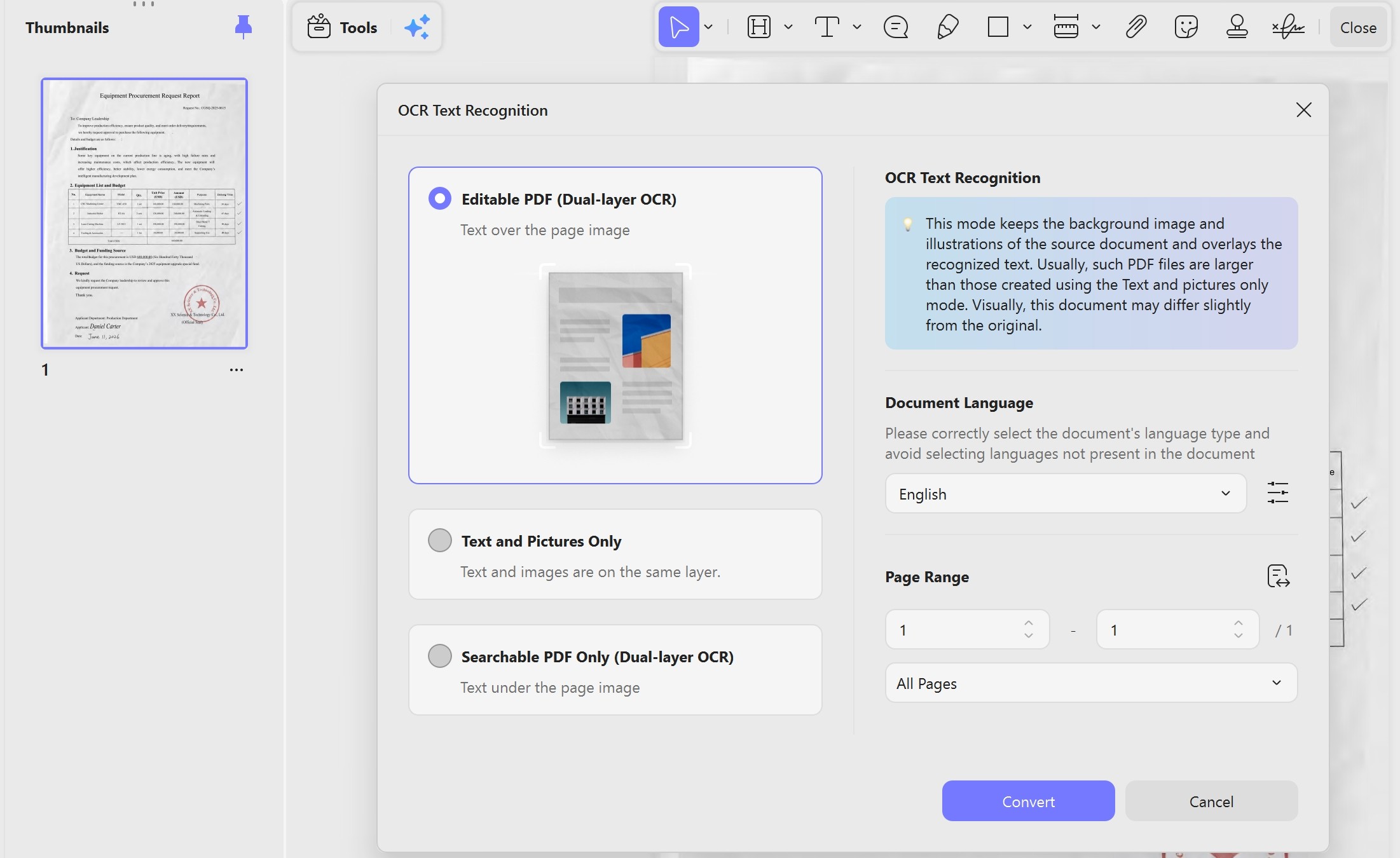Image resolution: width=1400 pixels, height=858 pixels.
Task: Select the cursor selection tool
Action: pos(678,27)
